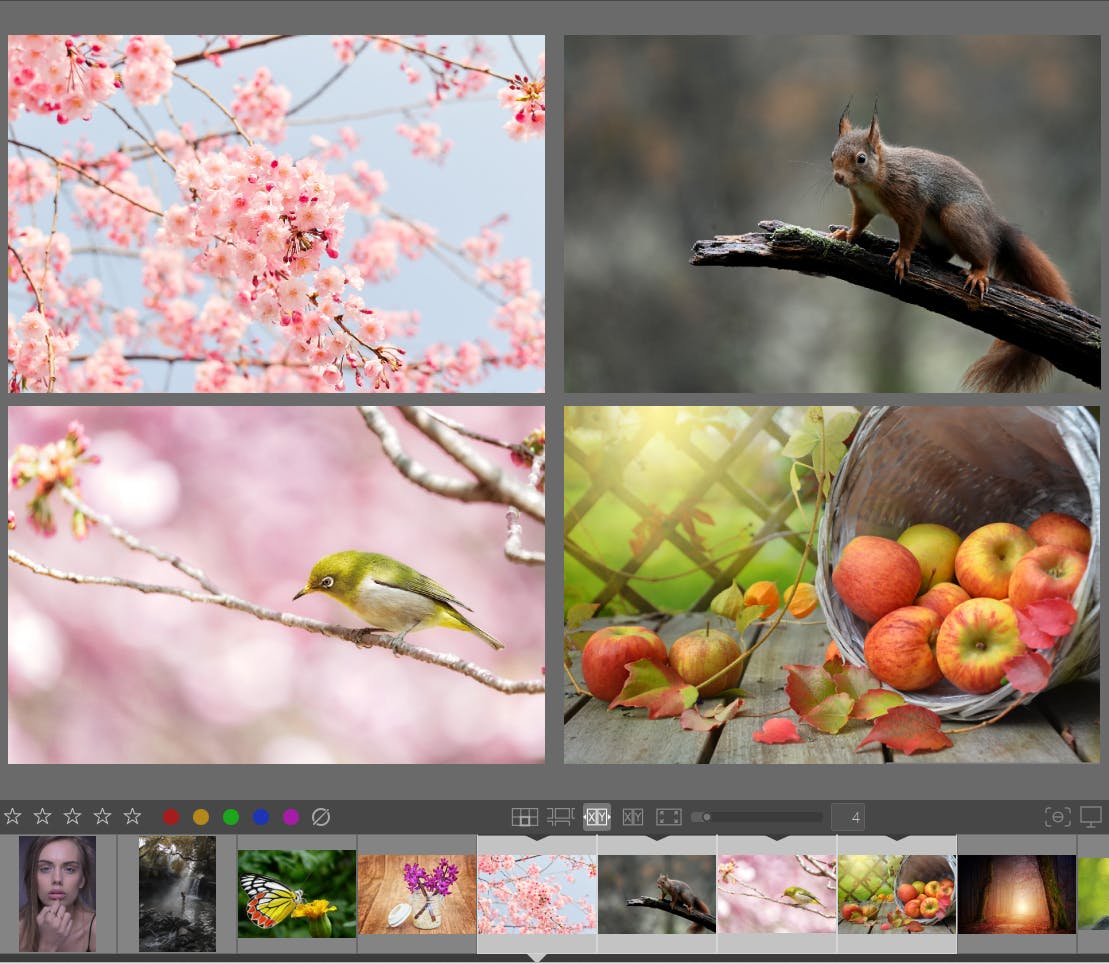
Task: Select the butterfly thumbnail in the filmstrip
Action: (x=296, y=893)
